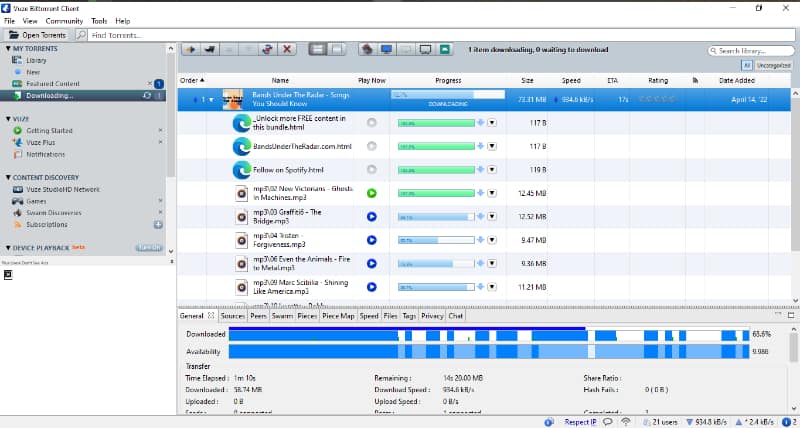The width and height of the screenshot is (800, 428).
Task: Open priority dropdown for Ghosts in Machines.mp3
Action: pyautogui.click(x=492, y=193)
